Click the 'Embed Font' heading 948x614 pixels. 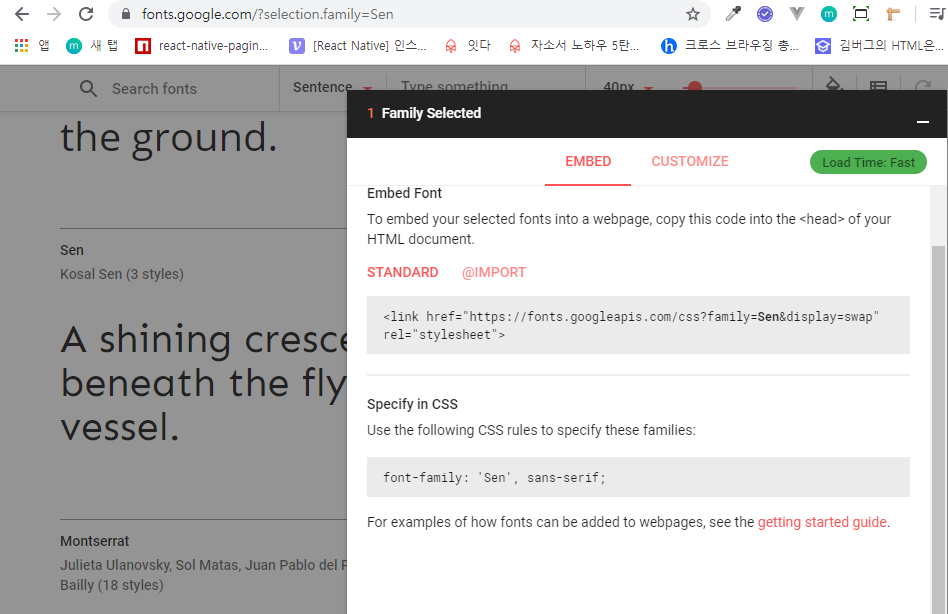(404, 193)
